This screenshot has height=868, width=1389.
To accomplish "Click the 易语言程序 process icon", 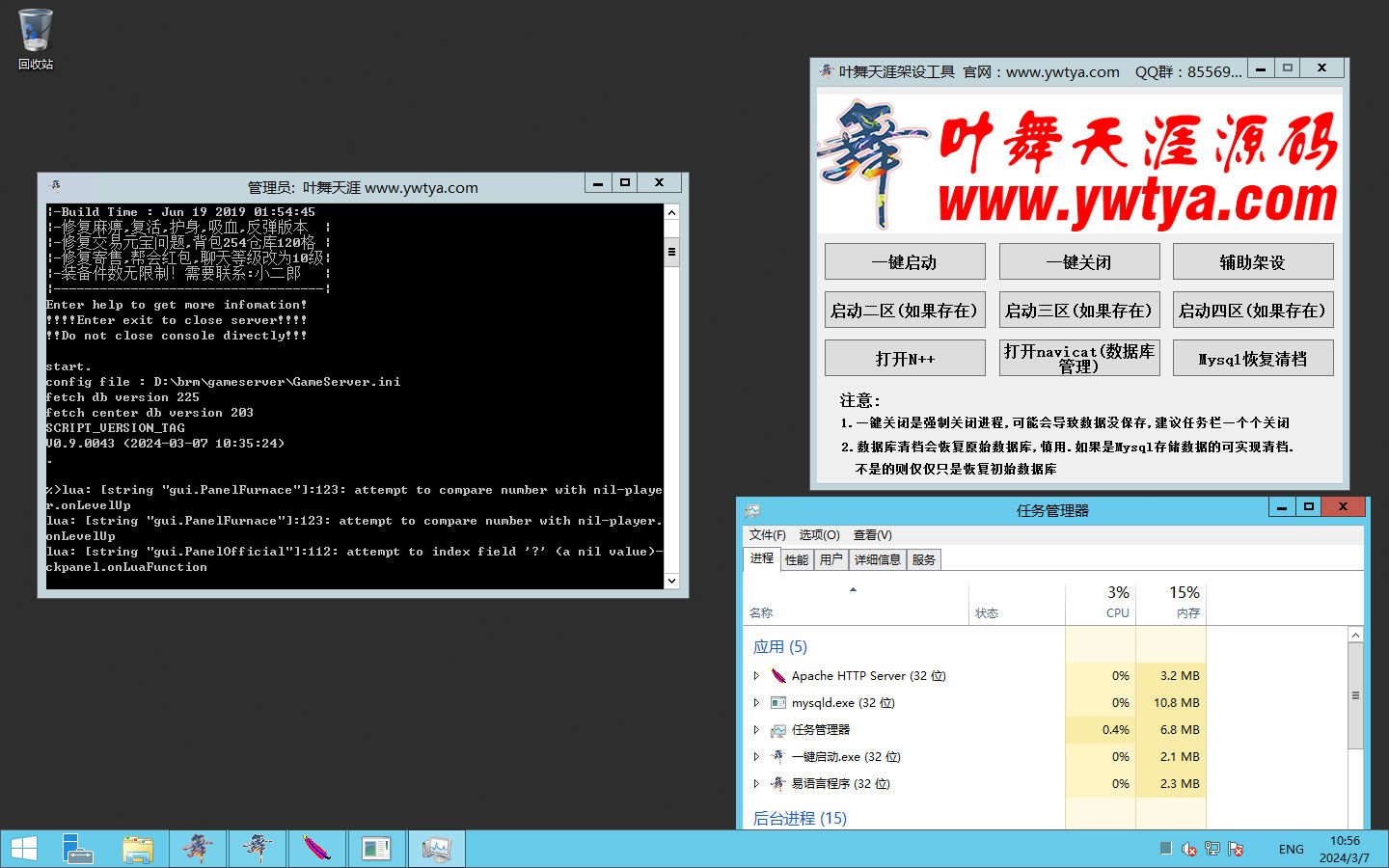I will (778, 783).
